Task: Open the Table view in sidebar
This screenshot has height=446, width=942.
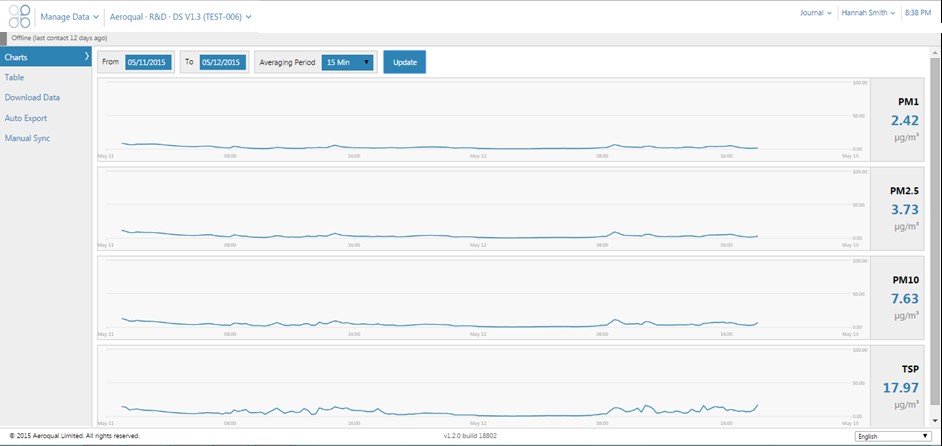Action: 15,77
